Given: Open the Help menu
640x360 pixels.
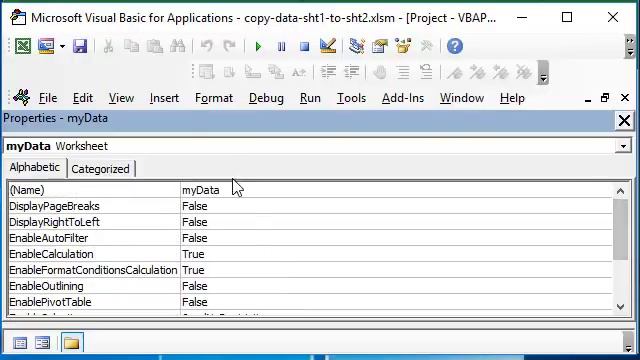Looking at the screenshot, I should [512, 98].
